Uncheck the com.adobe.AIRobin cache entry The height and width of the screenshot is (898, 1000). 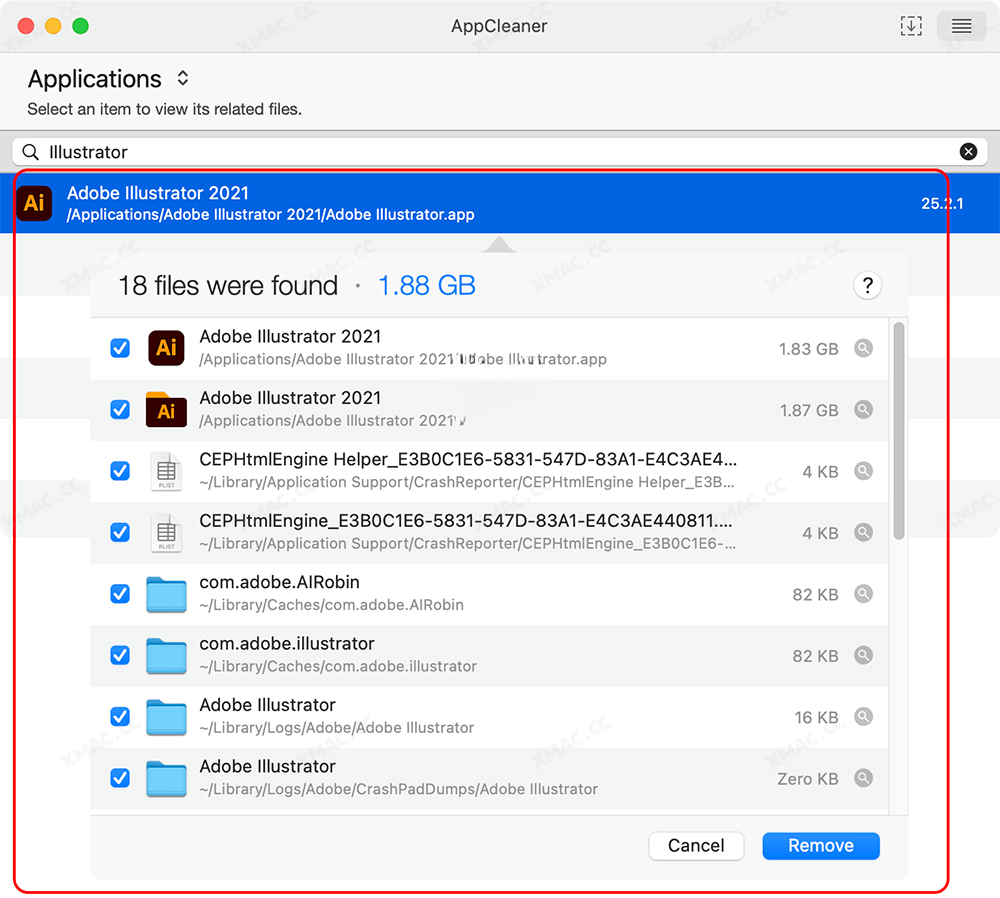pos(120,594)
